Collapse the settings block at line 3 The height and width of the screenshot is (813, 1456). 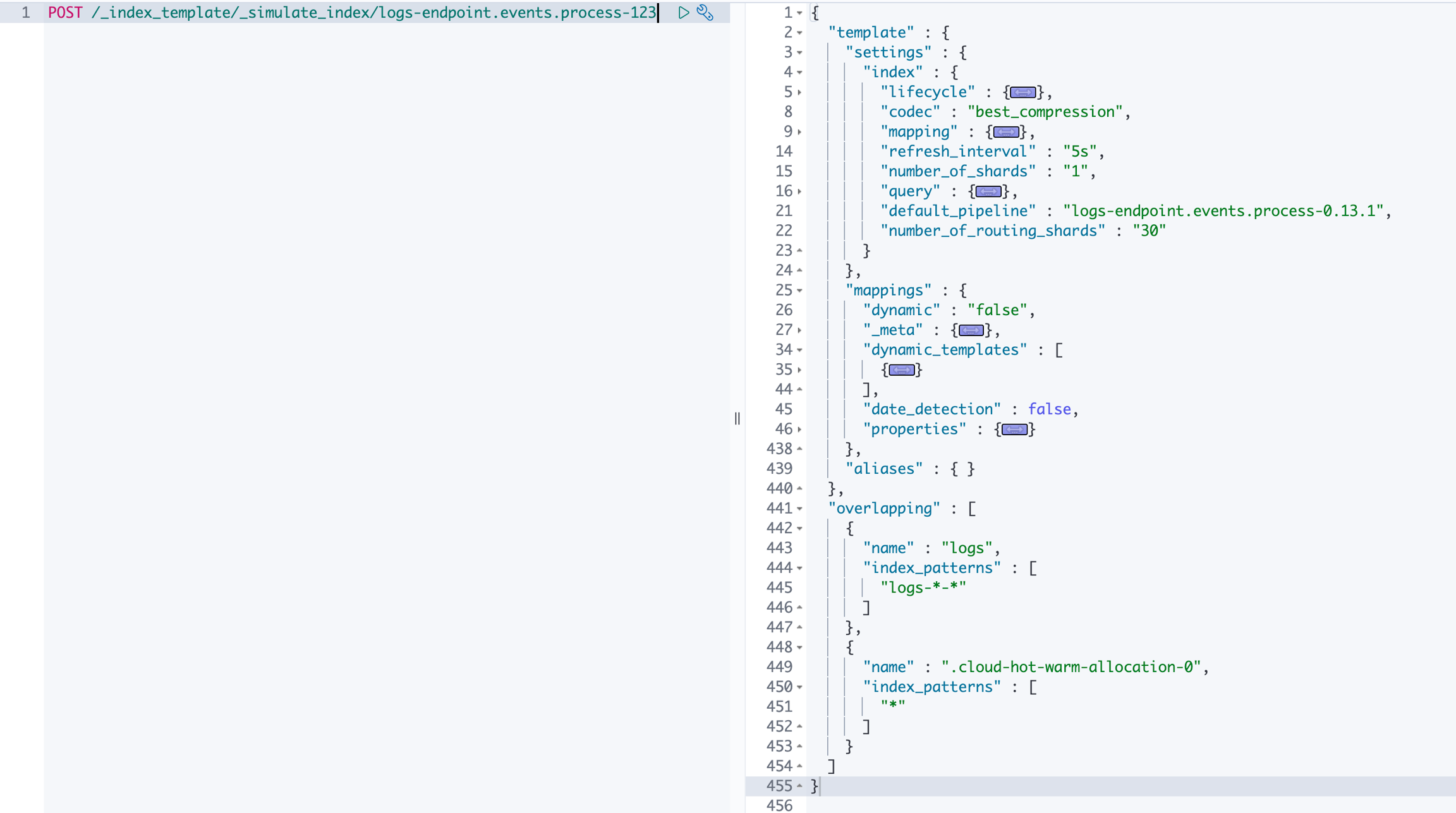pyautogui.click(x=800, y=52)
